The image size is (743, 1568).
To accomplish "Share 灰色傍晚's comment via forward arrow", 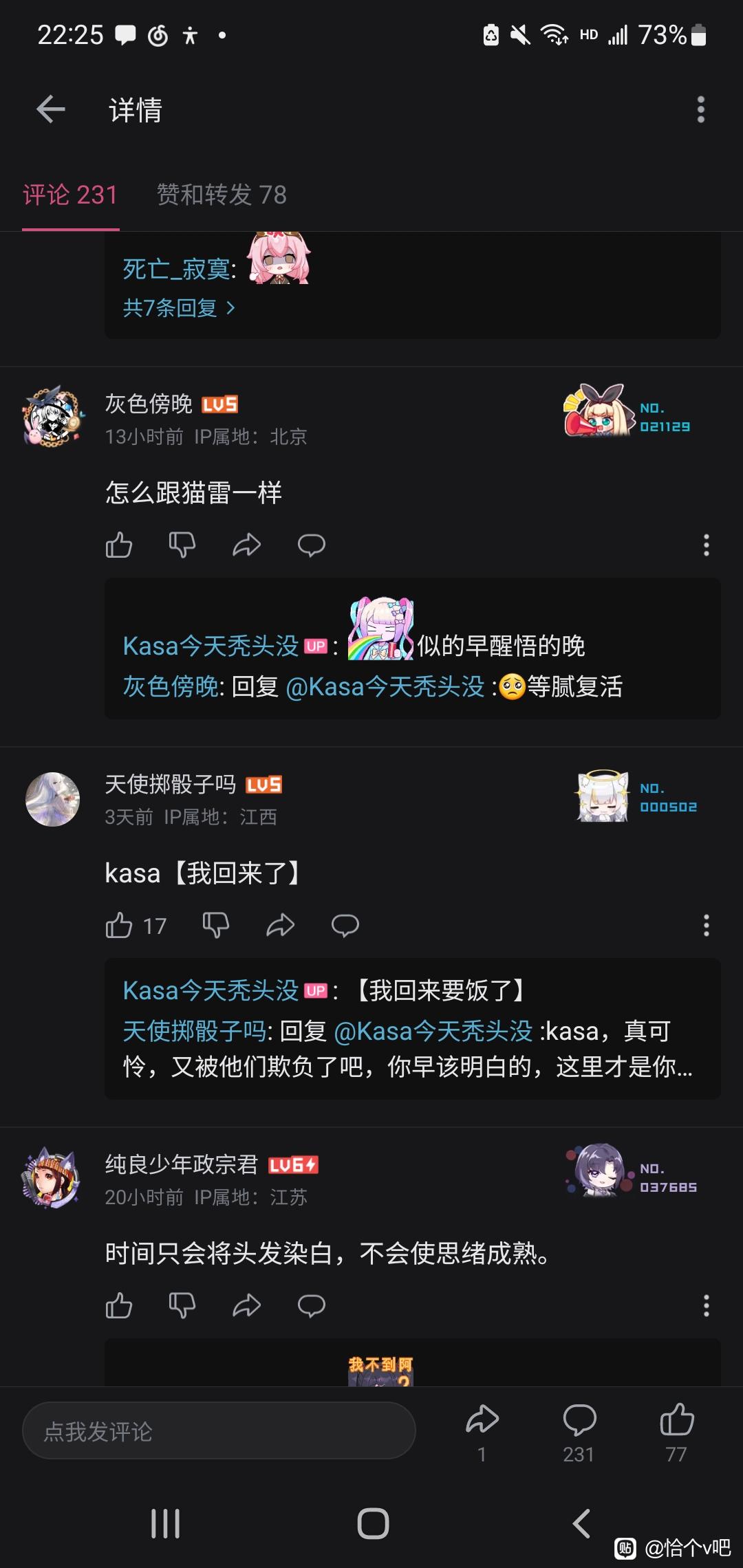I will coord(246,545).
